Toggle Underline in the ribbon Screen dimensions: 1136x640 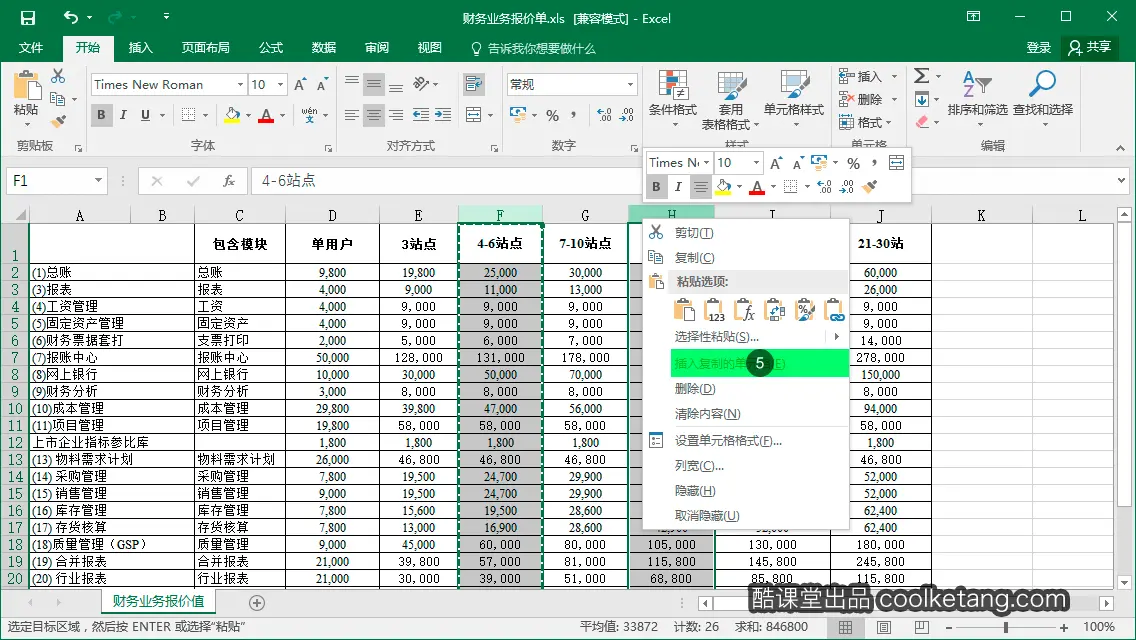[x=146, y=115]
